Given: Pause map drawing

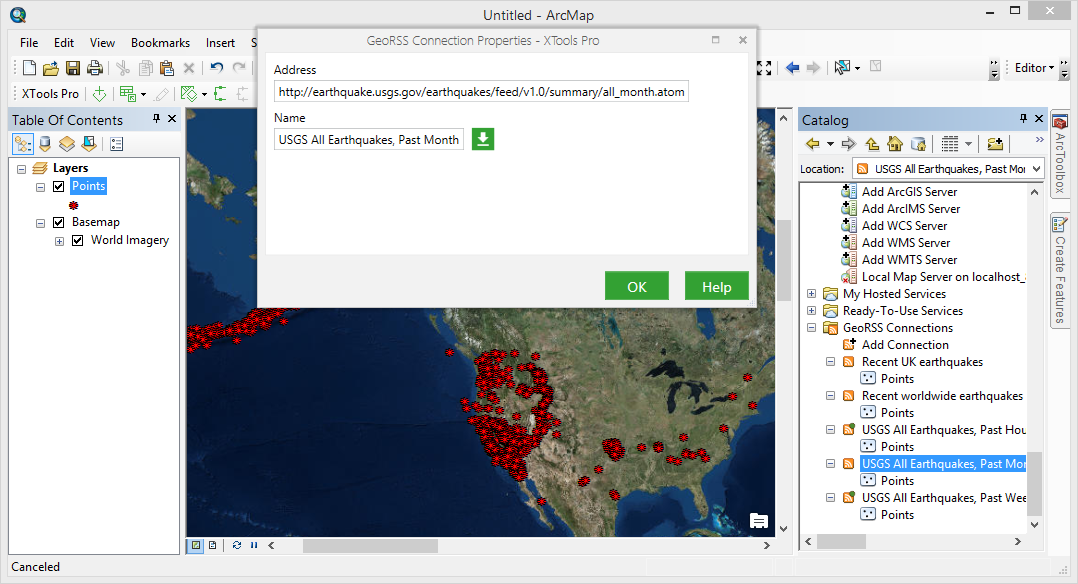Looking at the screenshot, I should coord(254,545).
